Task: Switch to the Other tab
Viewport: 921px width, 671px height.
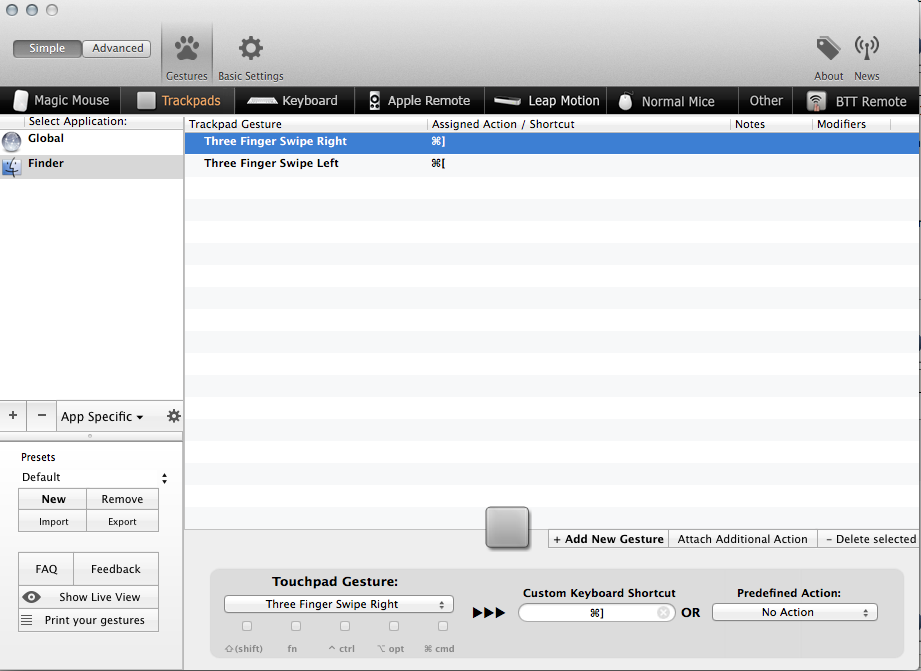Action: coord(766,100)
